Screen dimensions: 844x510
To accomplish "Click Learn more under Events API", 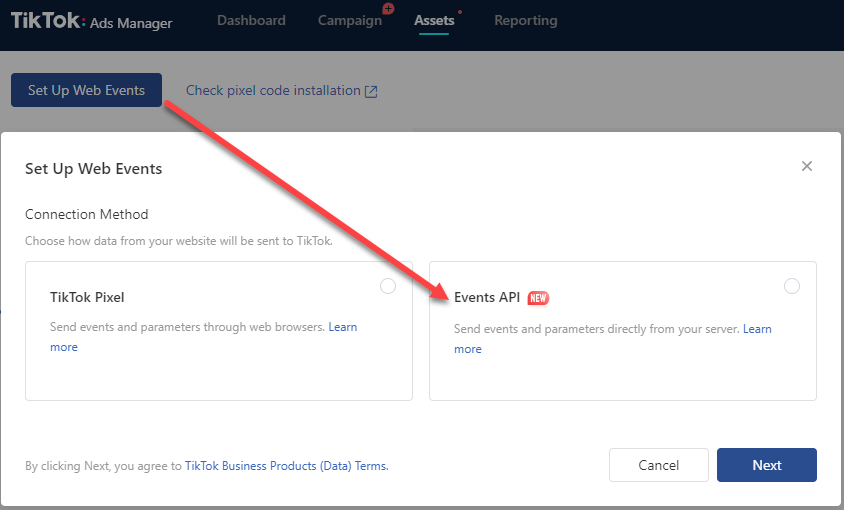I will click(757, 329).
